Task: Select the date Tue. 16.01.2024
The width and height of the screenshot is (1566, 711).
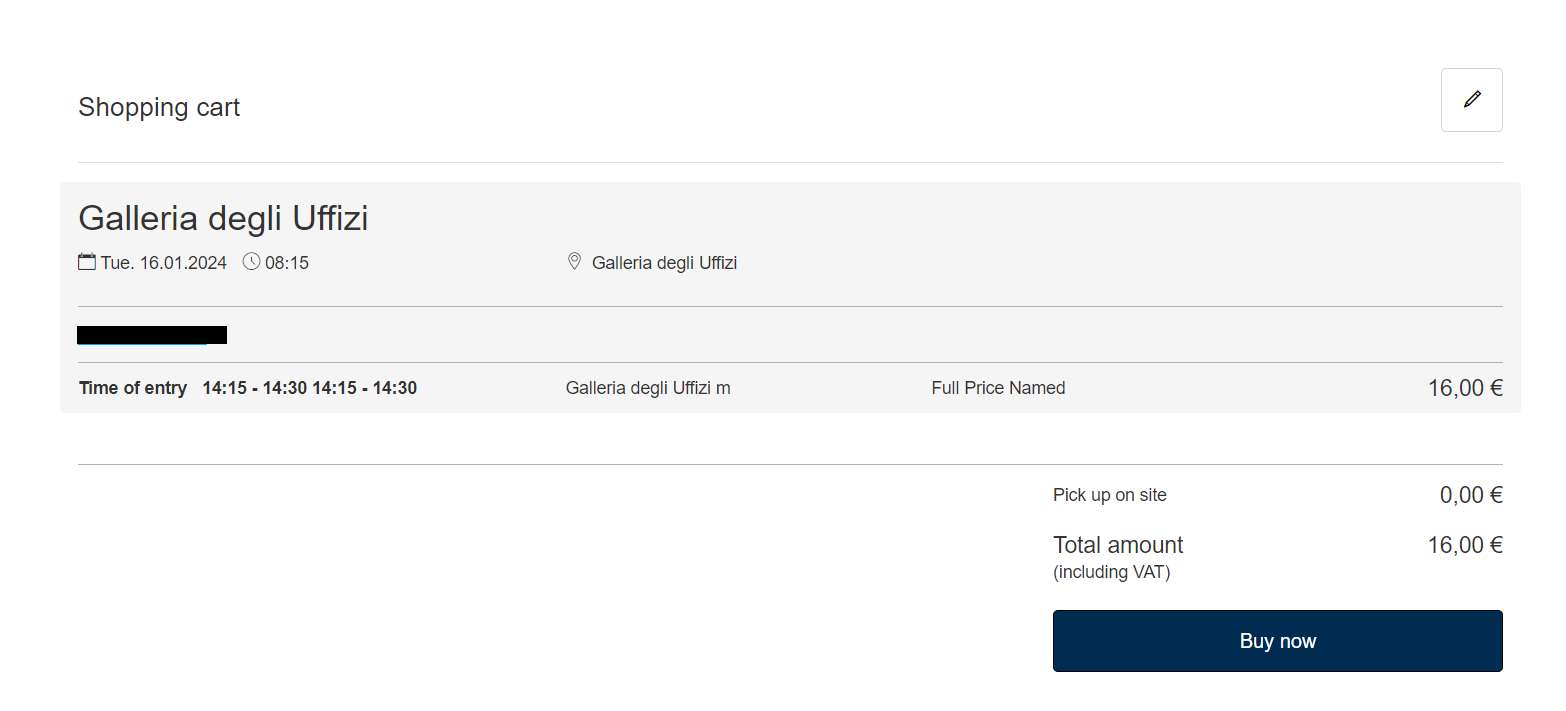Action: pyautogui.click(x=163, y=263)
